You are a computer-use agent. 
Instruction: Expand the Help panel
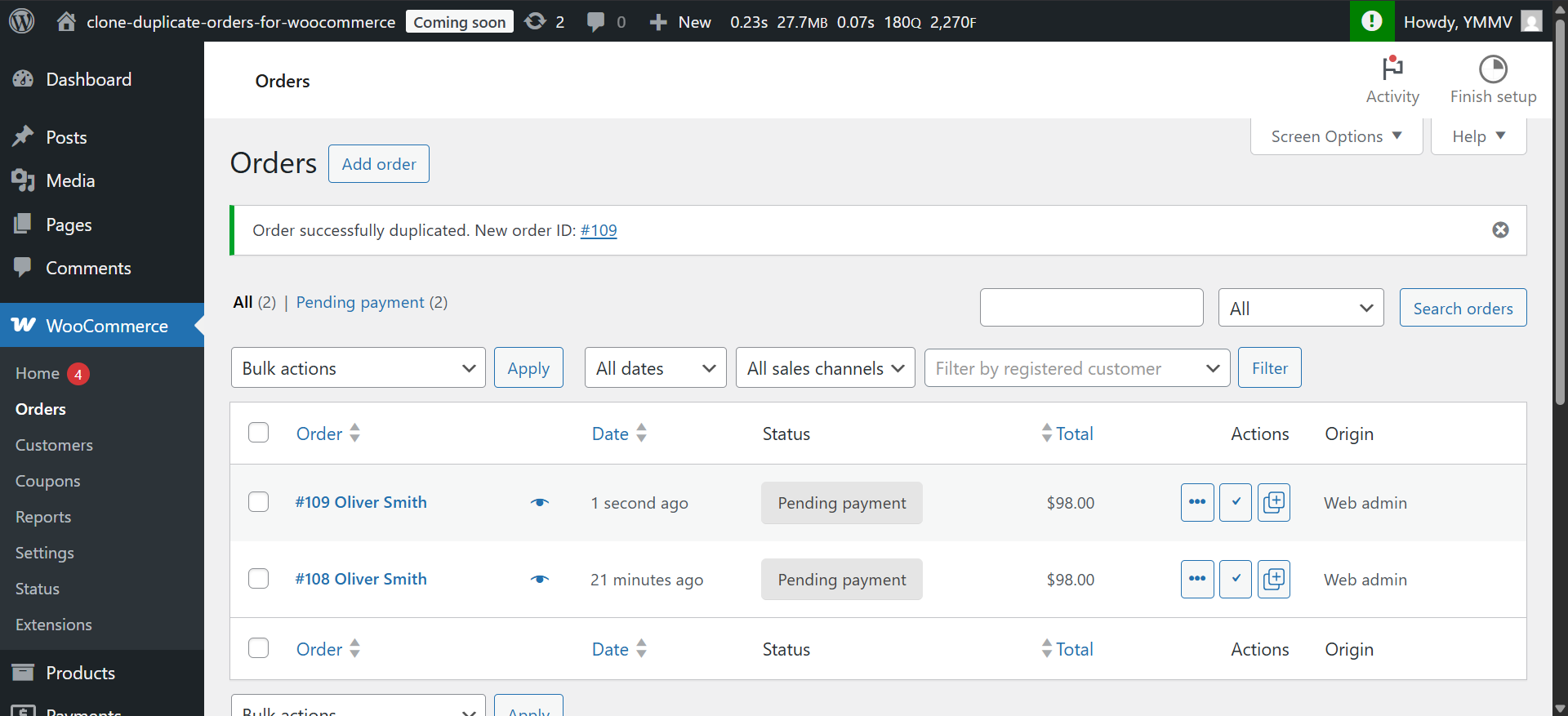click(x=1478, y=136)
